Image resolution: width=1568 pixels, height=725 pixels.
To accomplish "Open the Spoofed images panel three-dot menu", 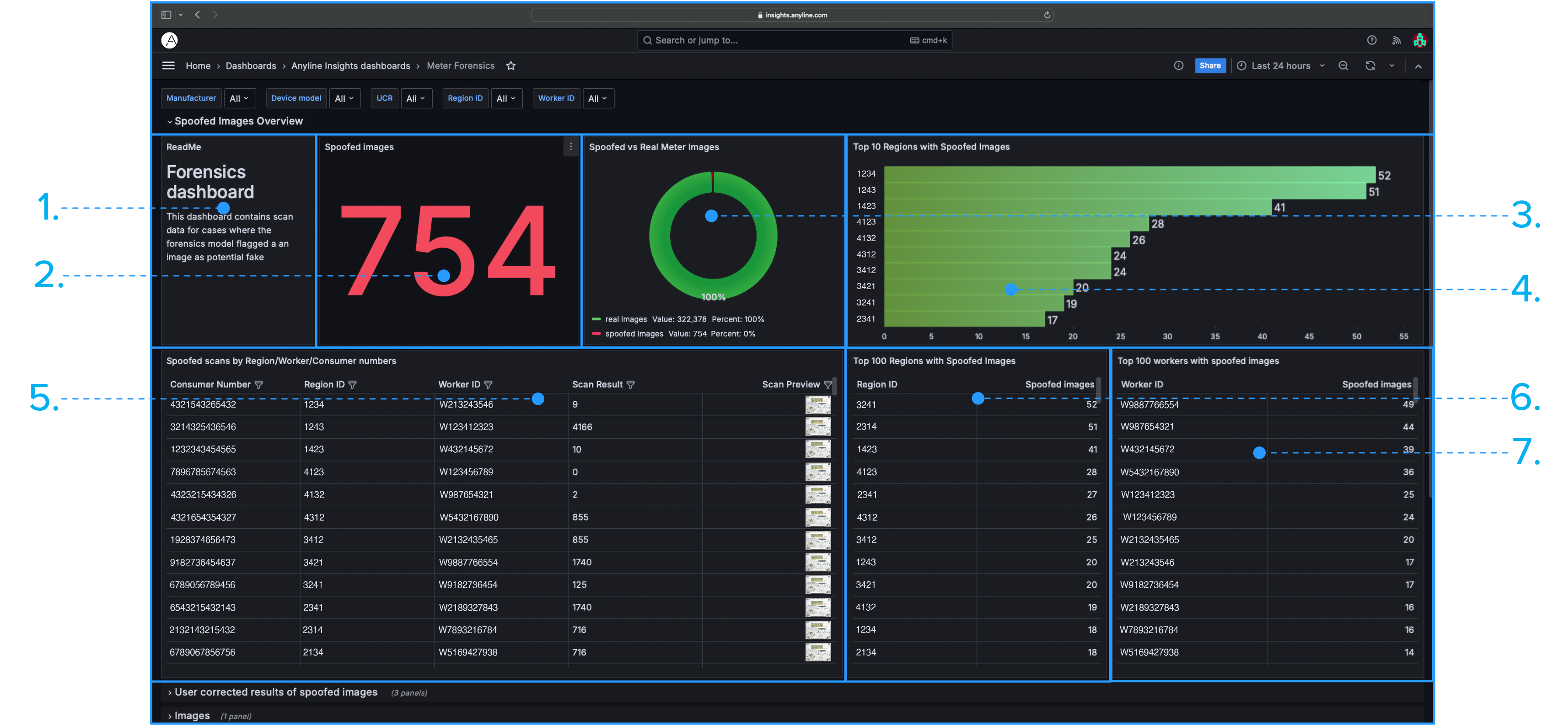I will [570, 147].
